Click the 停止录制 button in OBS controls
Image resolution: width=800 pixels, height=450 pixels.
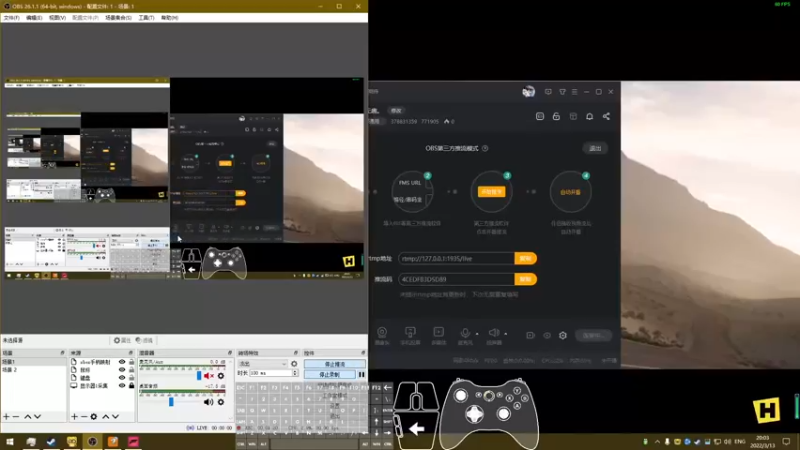(x=330, y=374)
